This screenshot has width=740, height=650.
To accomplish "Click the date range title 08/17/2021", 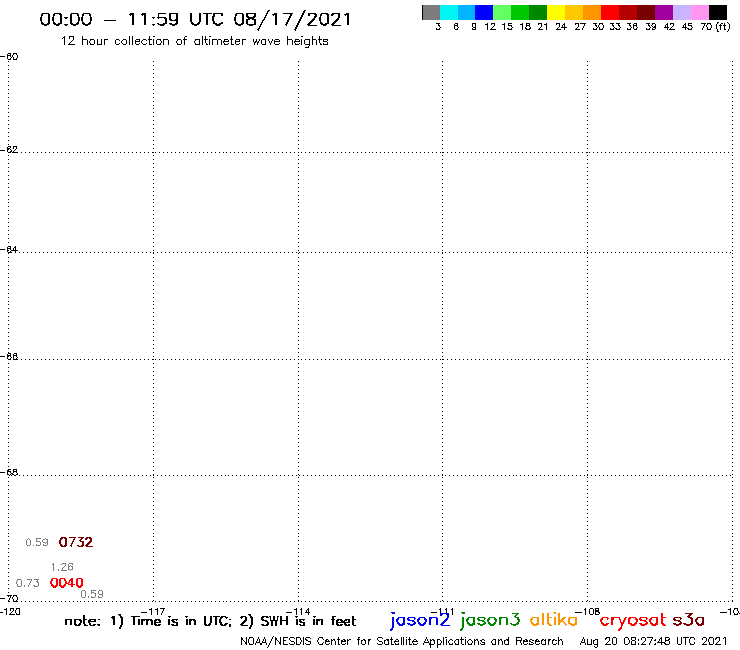I will [x=195, y=19].
